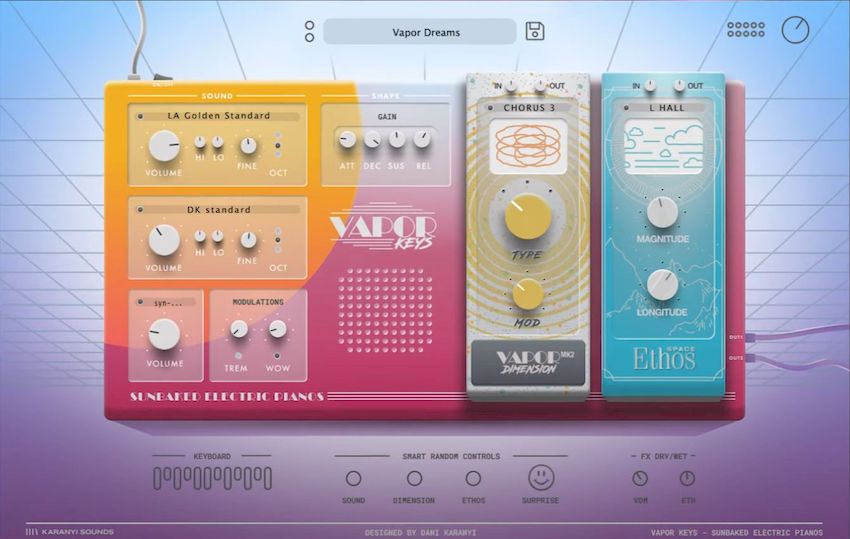Screen dimensions: 850x539
Task: Save the Vapor Dreams preset
Action: coord(535,31)
